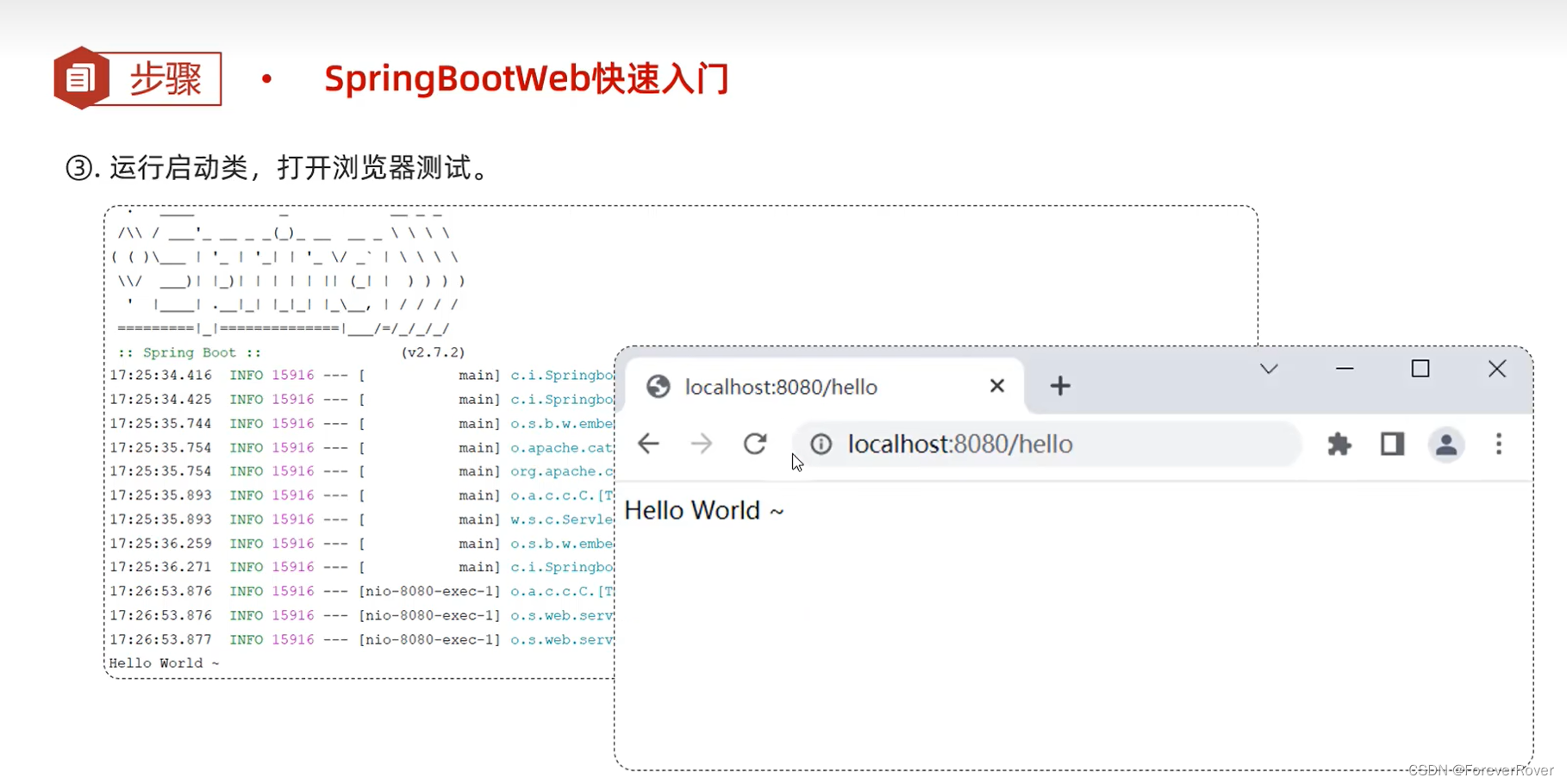Click the browser back arrow
The height and width of the screenshot is (784, 1567).
[648, 444]
